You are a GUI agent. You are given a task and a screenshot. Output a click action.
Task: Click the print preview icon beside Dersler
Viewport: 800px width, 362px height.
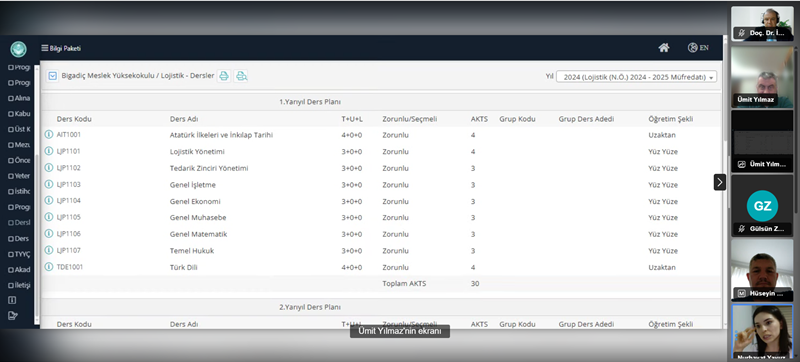pyautogui.click(x=241, y=76)
